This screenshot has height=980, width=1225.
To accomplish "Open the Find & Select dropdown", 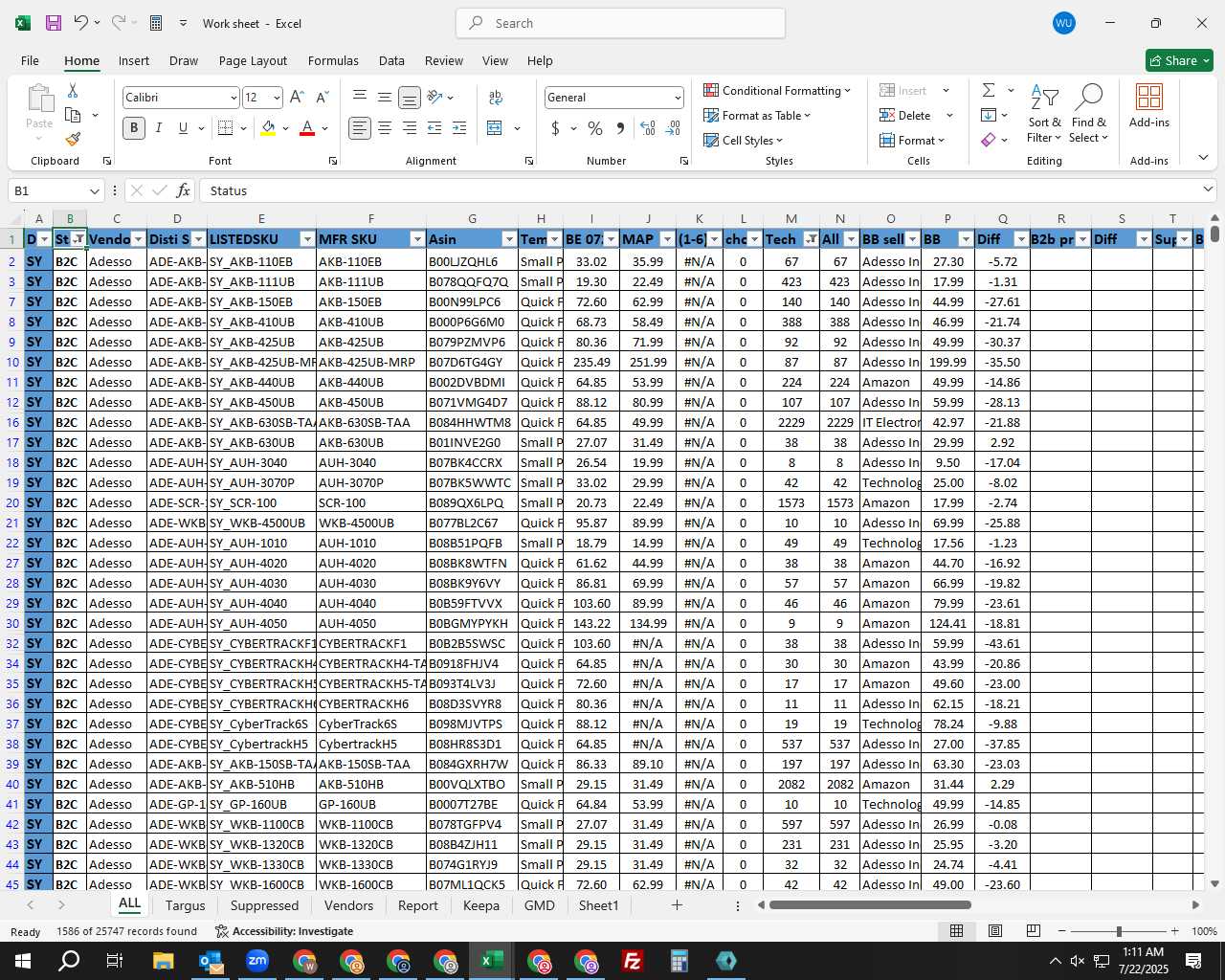I will coord(1089,114).
